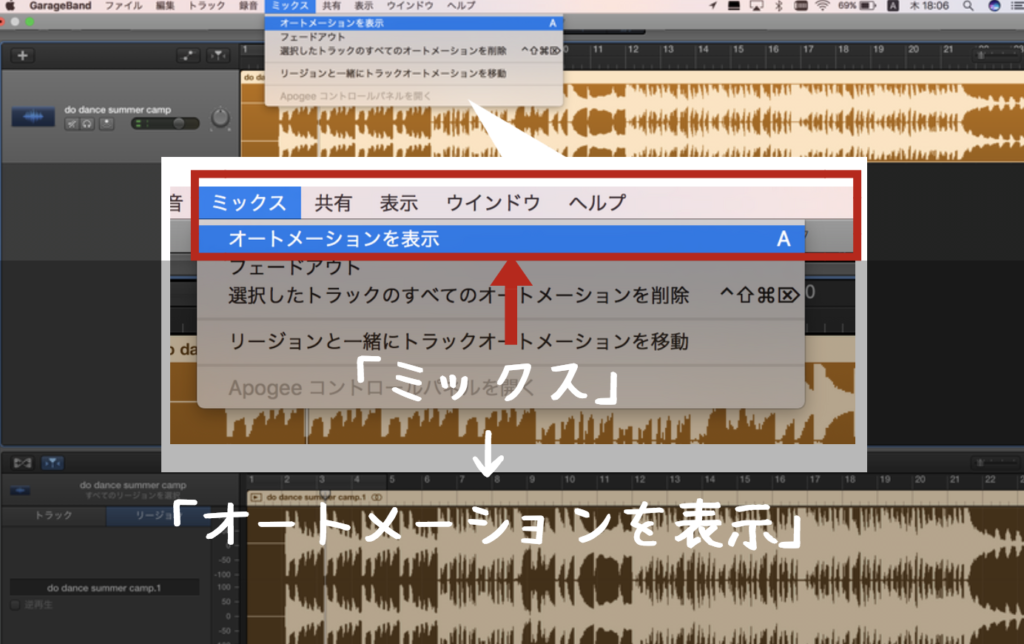Click すべてのリージョンを選択 label in the editor

click(133, 496)
